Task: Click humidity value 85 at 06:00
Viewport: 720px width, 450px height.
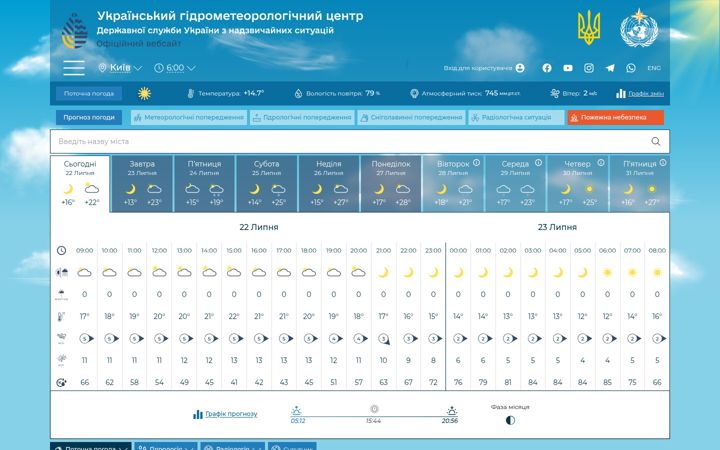Action: pyautogui.click(x=607, y=382)
